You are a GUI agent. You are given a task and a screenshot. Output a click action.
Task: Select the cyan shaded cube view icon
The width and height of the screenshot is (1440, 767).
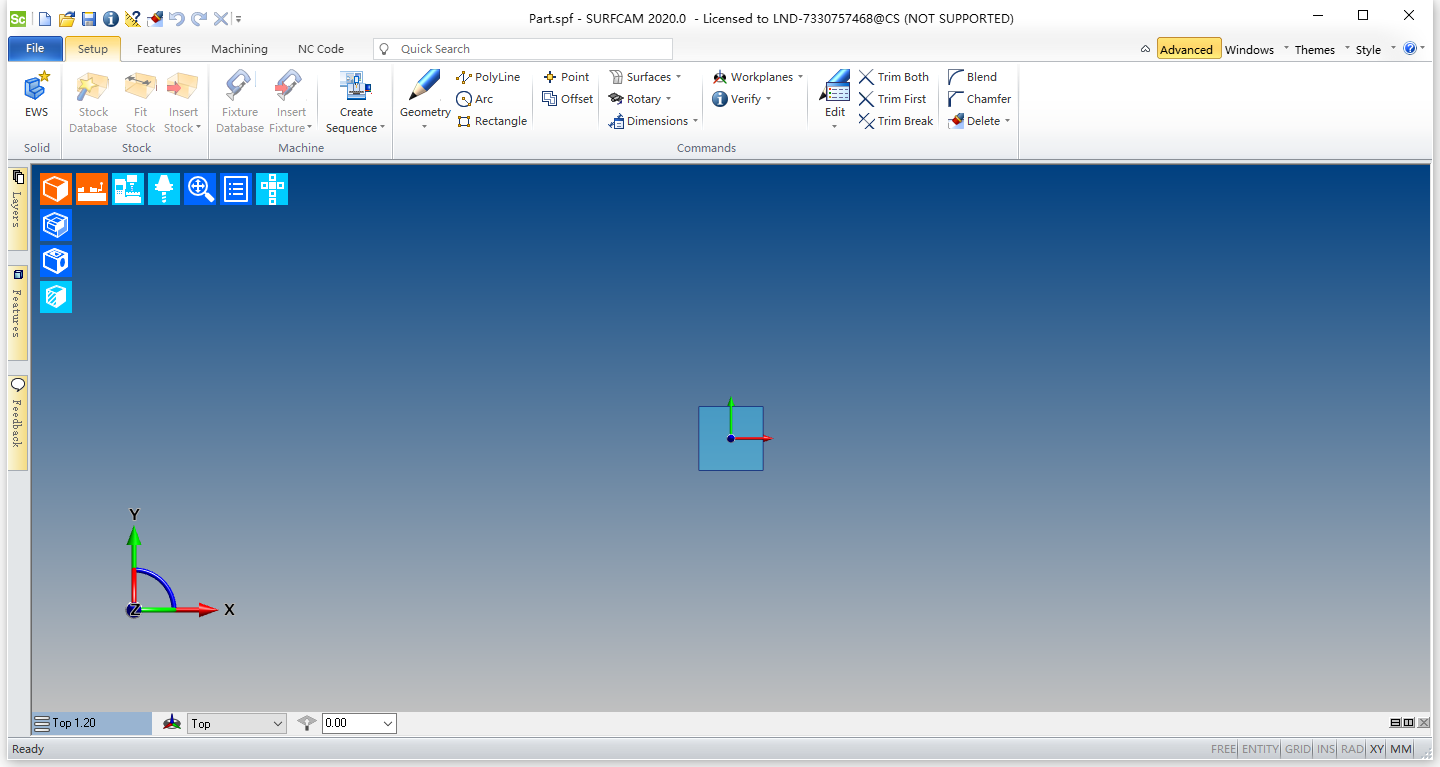tap(56, 297)
